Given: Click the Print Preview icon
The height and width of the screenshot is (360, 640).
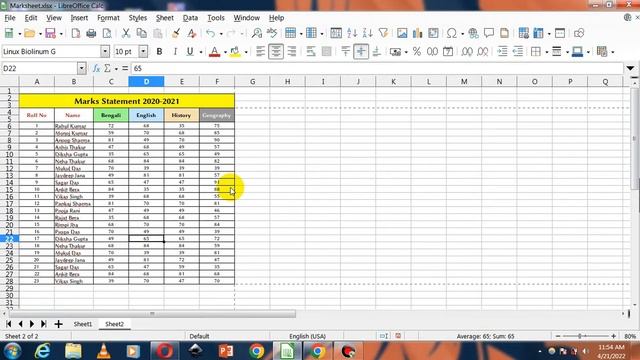Looking at the screenshot, I should [107, 33].
